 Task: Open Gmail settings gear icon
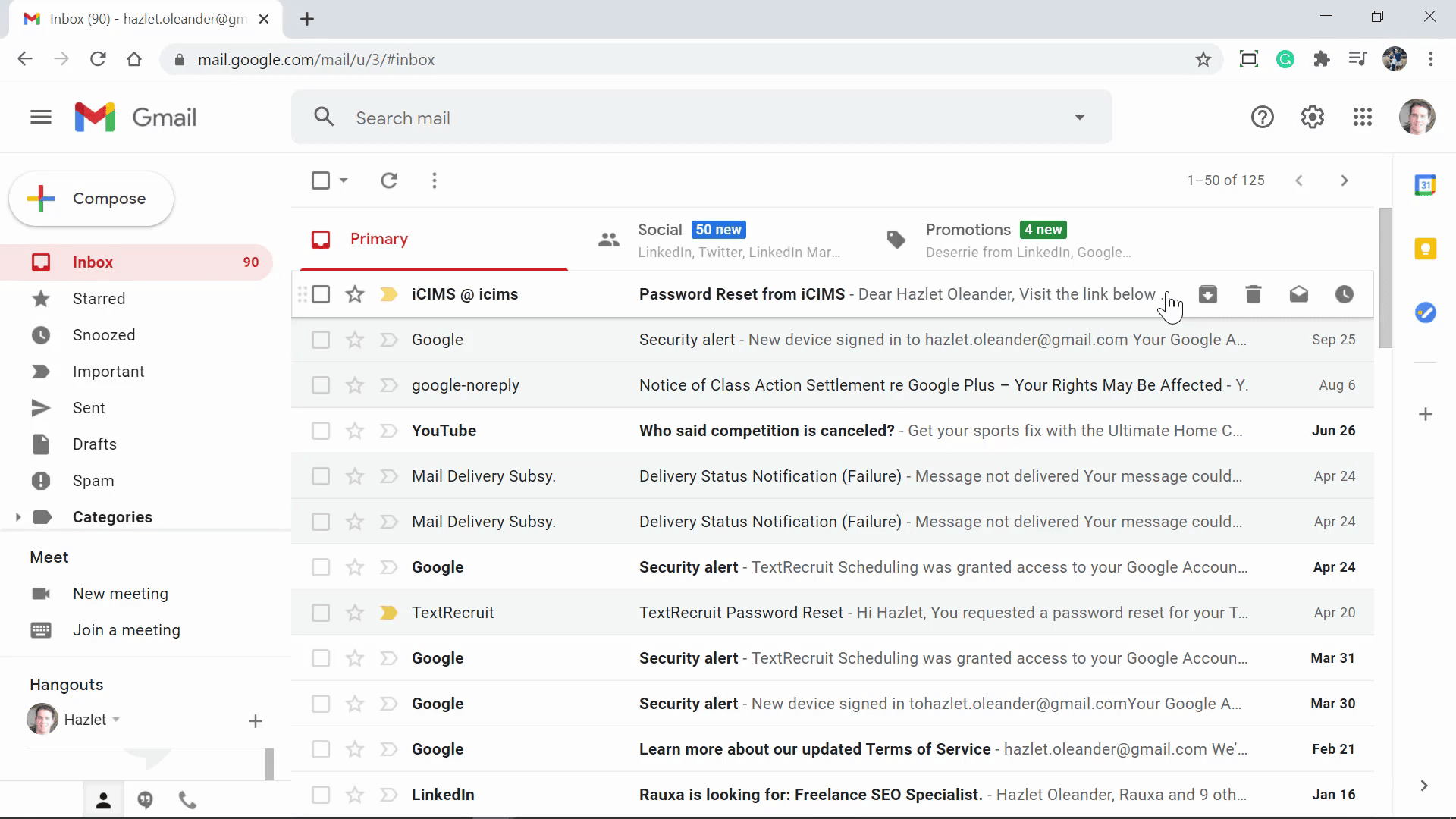point(1312,118)
